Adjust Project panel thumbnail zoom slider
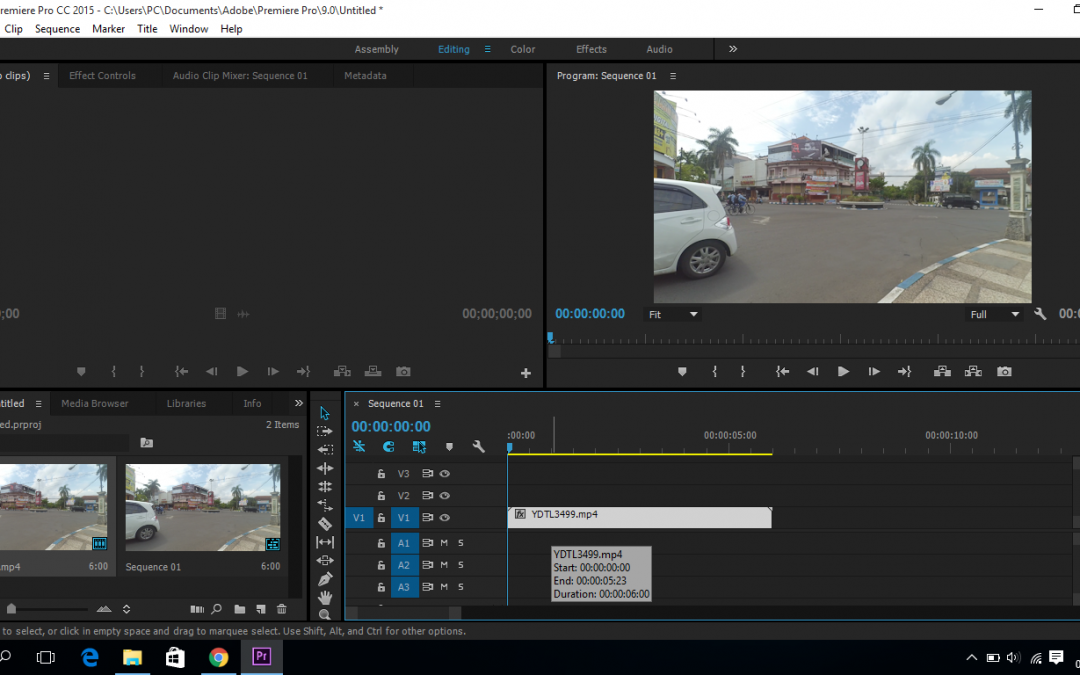 pyautogui.click(x=12, y=609)
